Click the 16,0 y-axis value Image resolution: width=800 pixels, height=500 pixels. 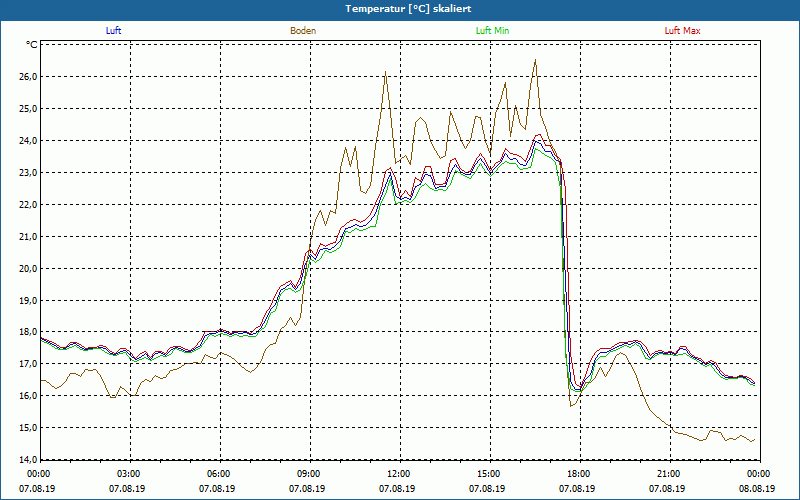pyautogui.click(x=29, y=396)
